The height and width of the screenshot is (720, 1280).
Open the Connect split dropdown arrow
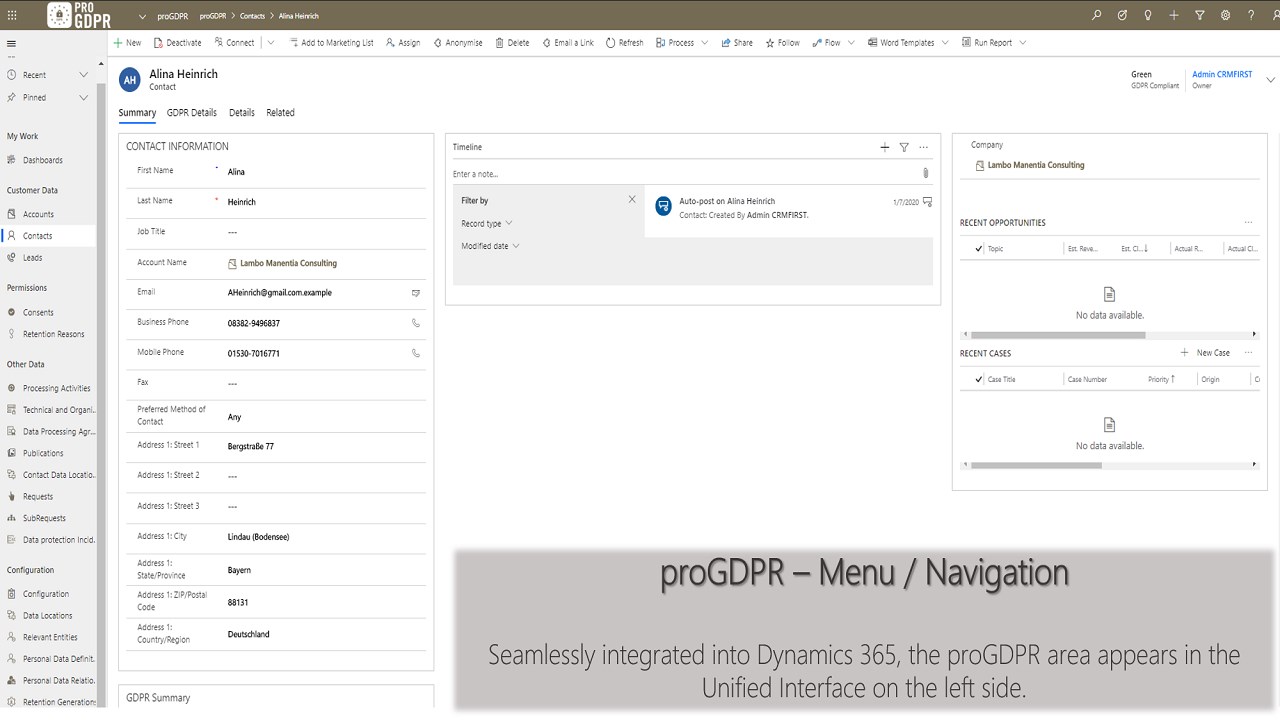[271, 43]
